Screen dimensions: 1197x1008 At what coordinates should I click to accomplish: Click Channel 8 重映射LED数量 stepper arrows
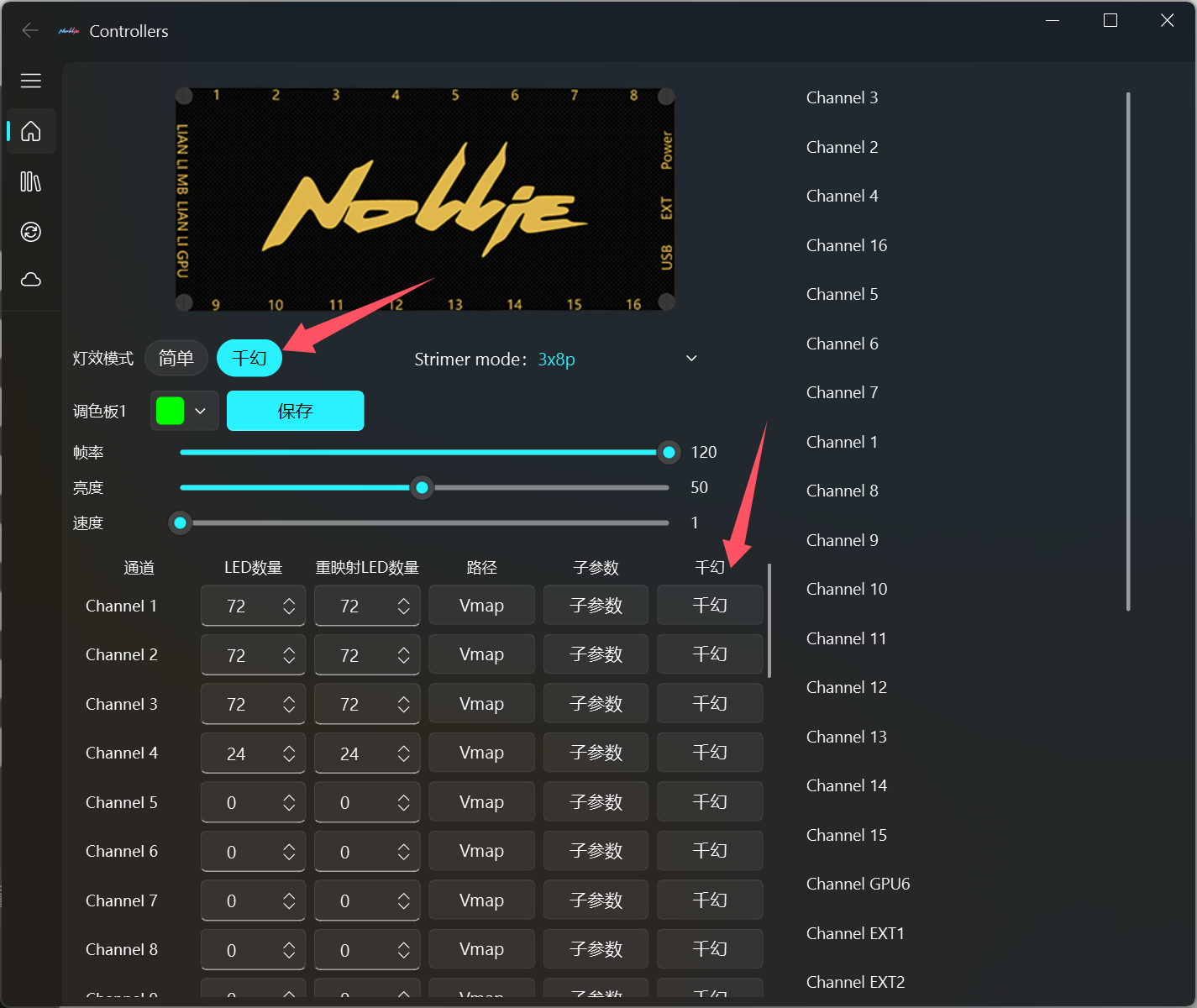click(404, 950)
